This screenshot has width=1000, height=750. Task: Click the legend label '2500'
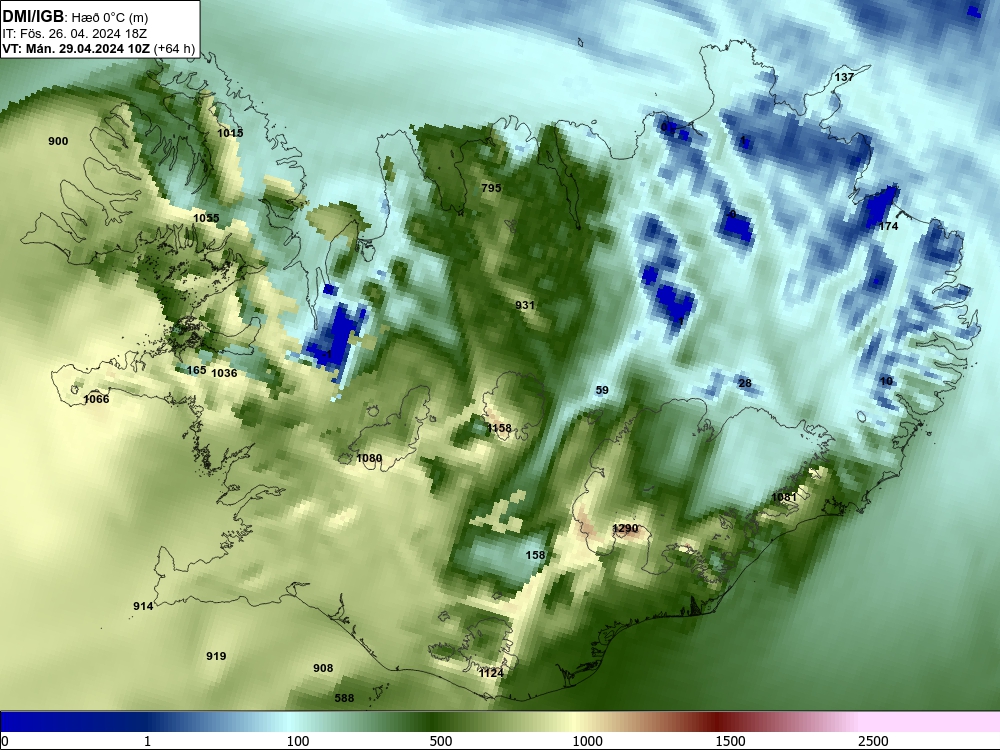point(873,741)
